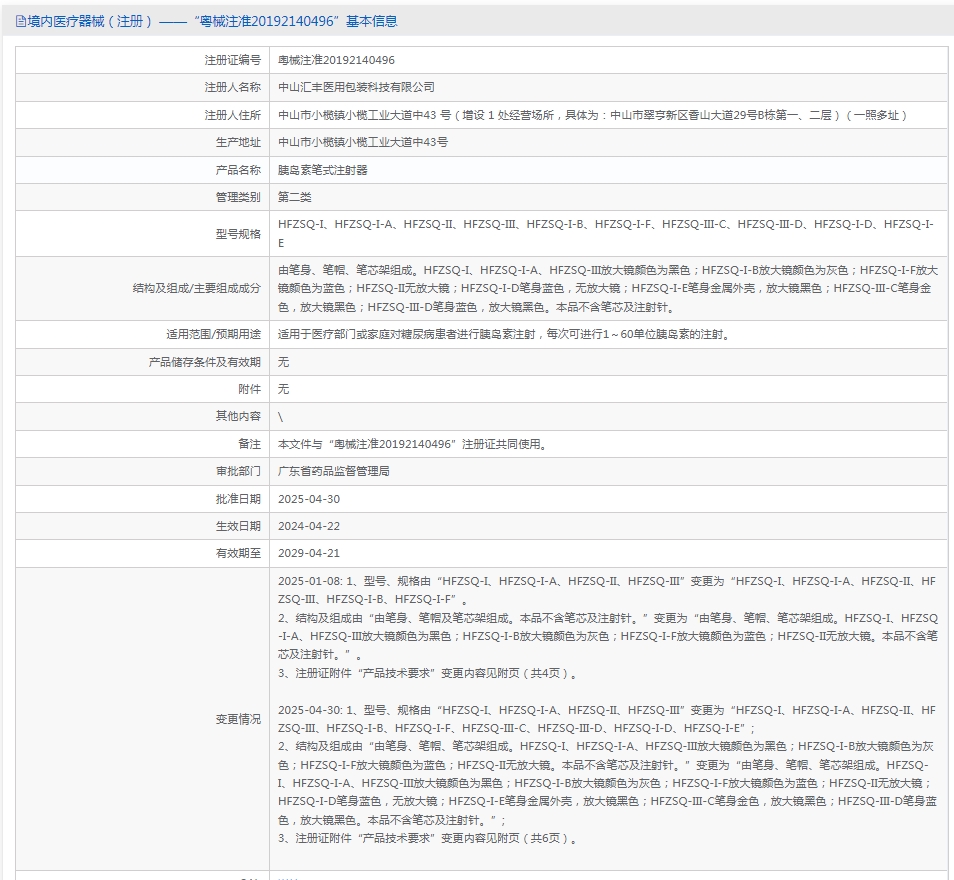
Task: Click the label 管理类别
Action: pyautogui.click(x=238, y=197)
